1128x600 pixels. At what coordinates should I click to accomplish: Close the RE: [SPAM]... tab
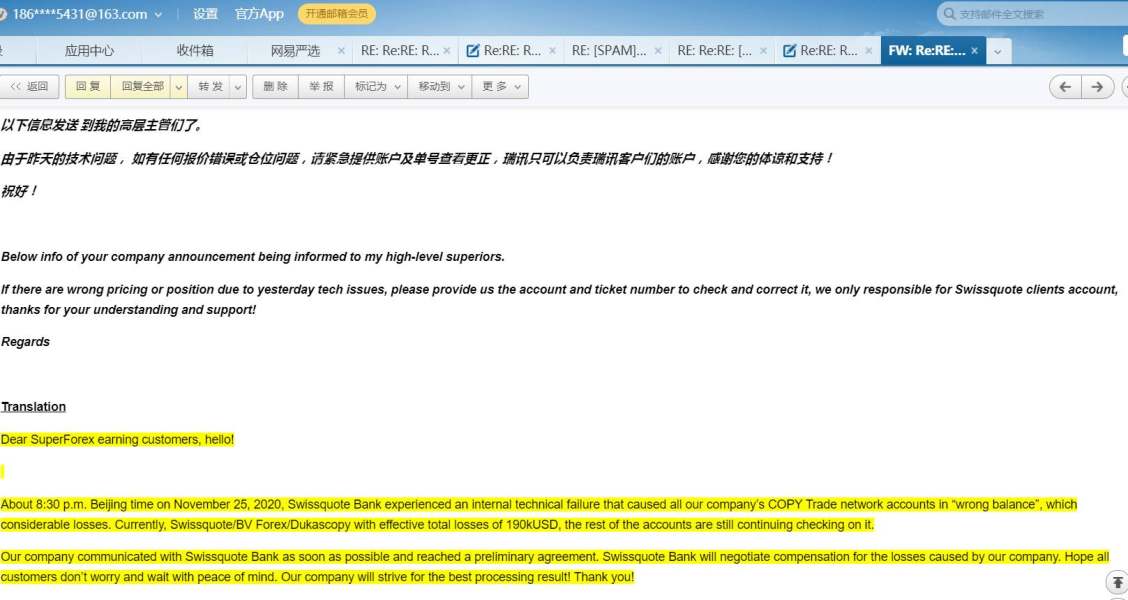tap(658, 50)
